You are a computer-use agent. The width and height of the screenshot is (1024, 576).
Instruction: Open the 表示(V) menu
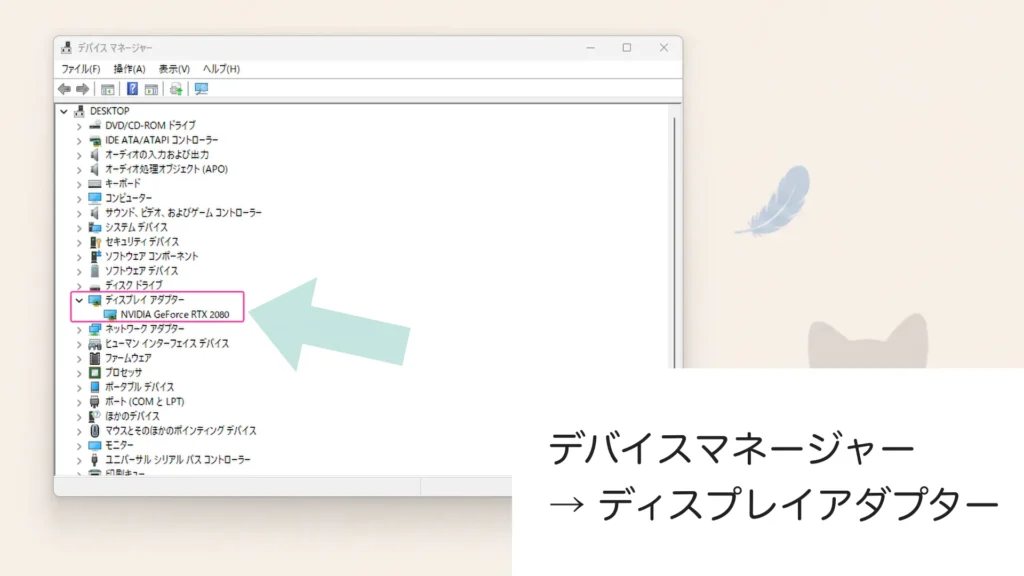pos(174,69)
